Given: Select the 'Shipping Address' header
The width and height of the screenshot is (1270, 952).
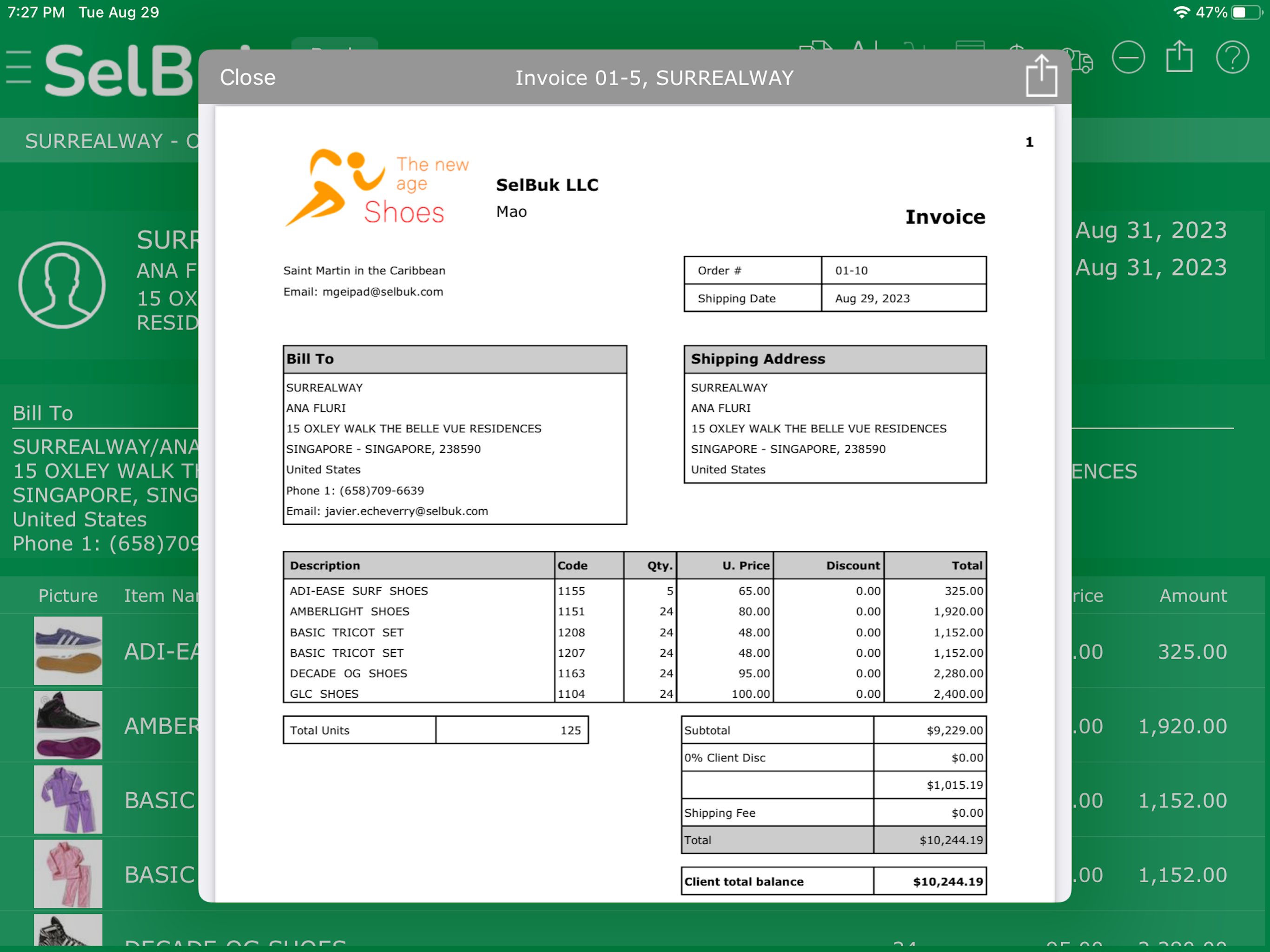Looking at the screenshot, I should (x=835, y=359).
